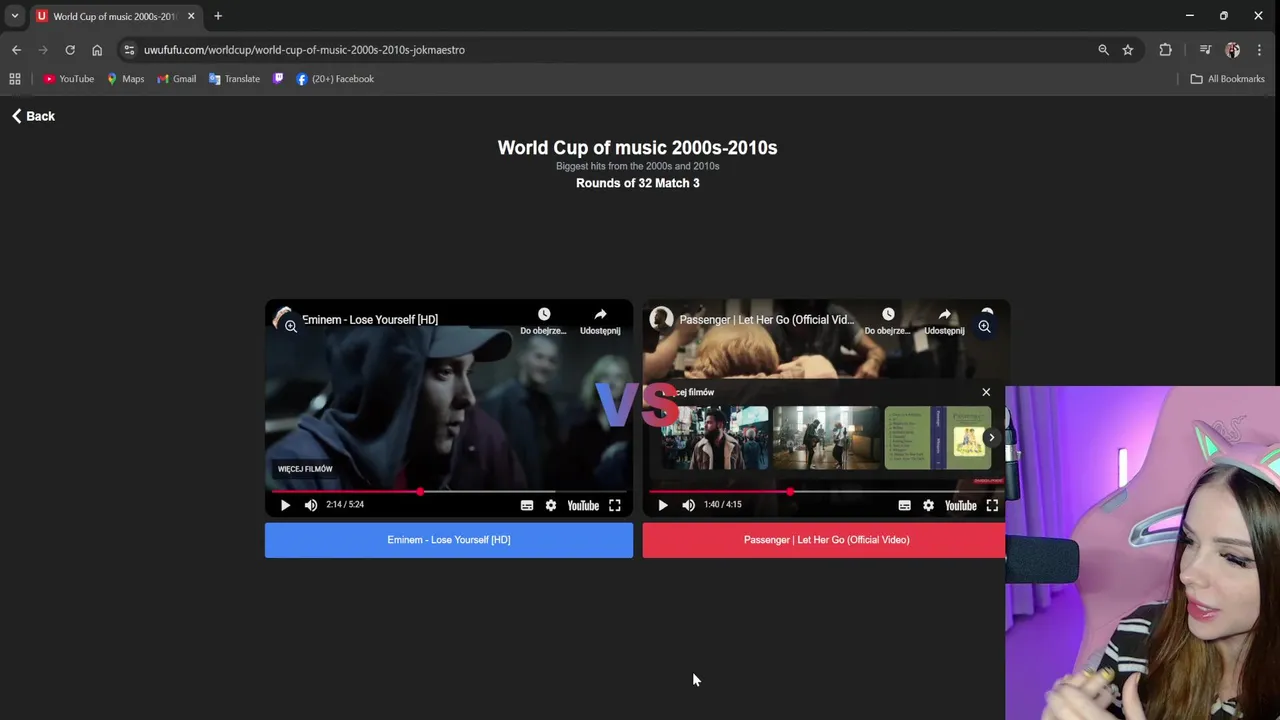Go Back to previous page

point(33,116)
